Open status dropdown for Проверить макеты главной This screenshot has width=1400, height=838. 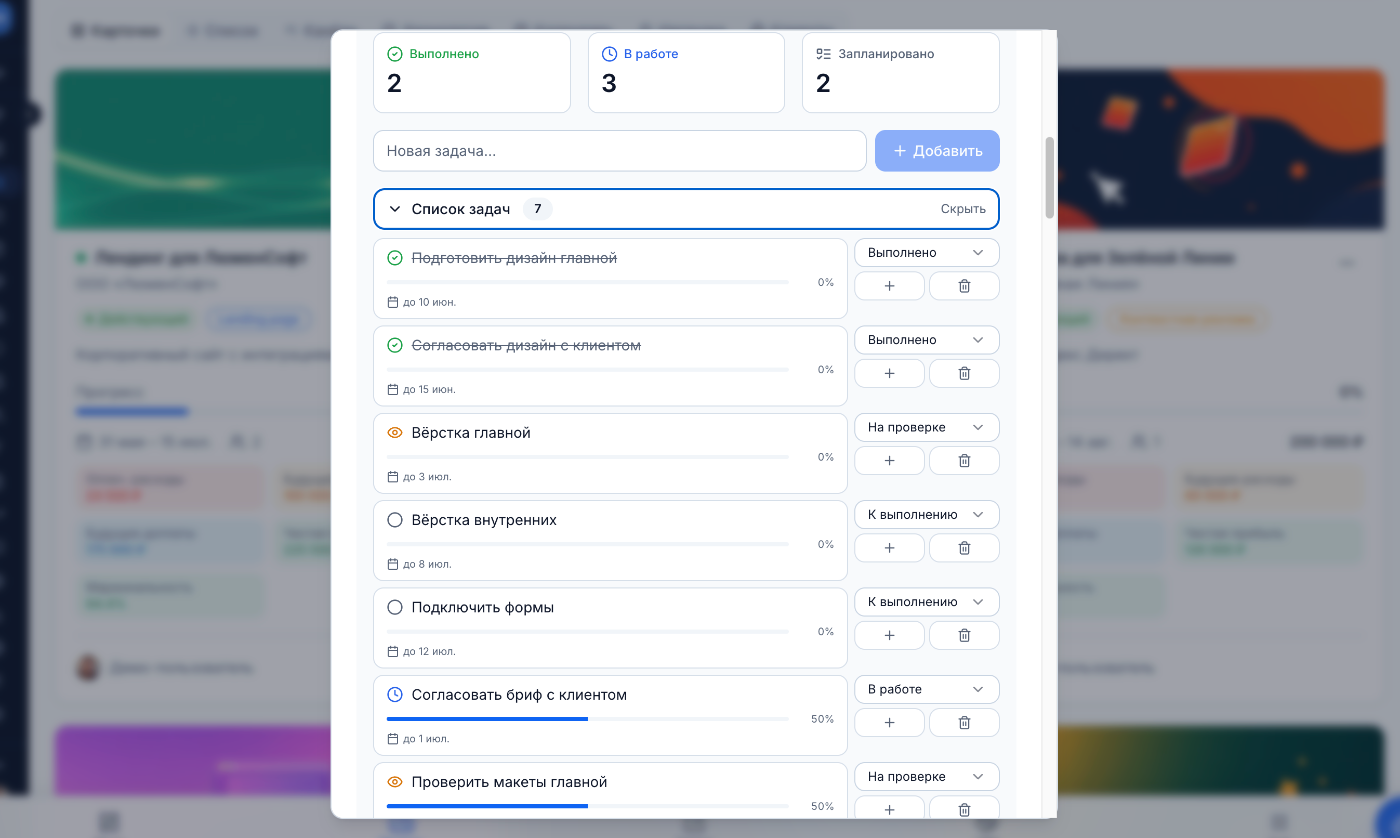927,777
